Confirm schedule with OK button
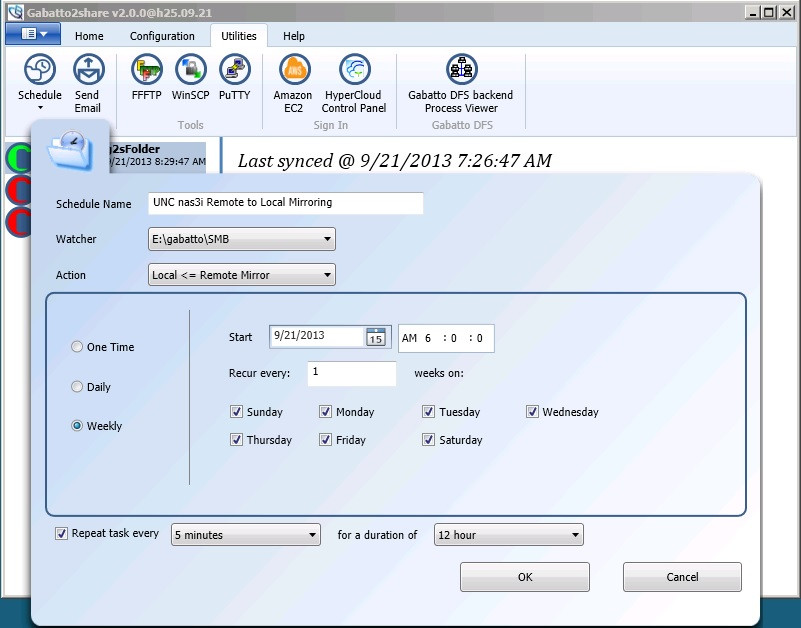This screenshot has height=628, width=801. point(525,577)
